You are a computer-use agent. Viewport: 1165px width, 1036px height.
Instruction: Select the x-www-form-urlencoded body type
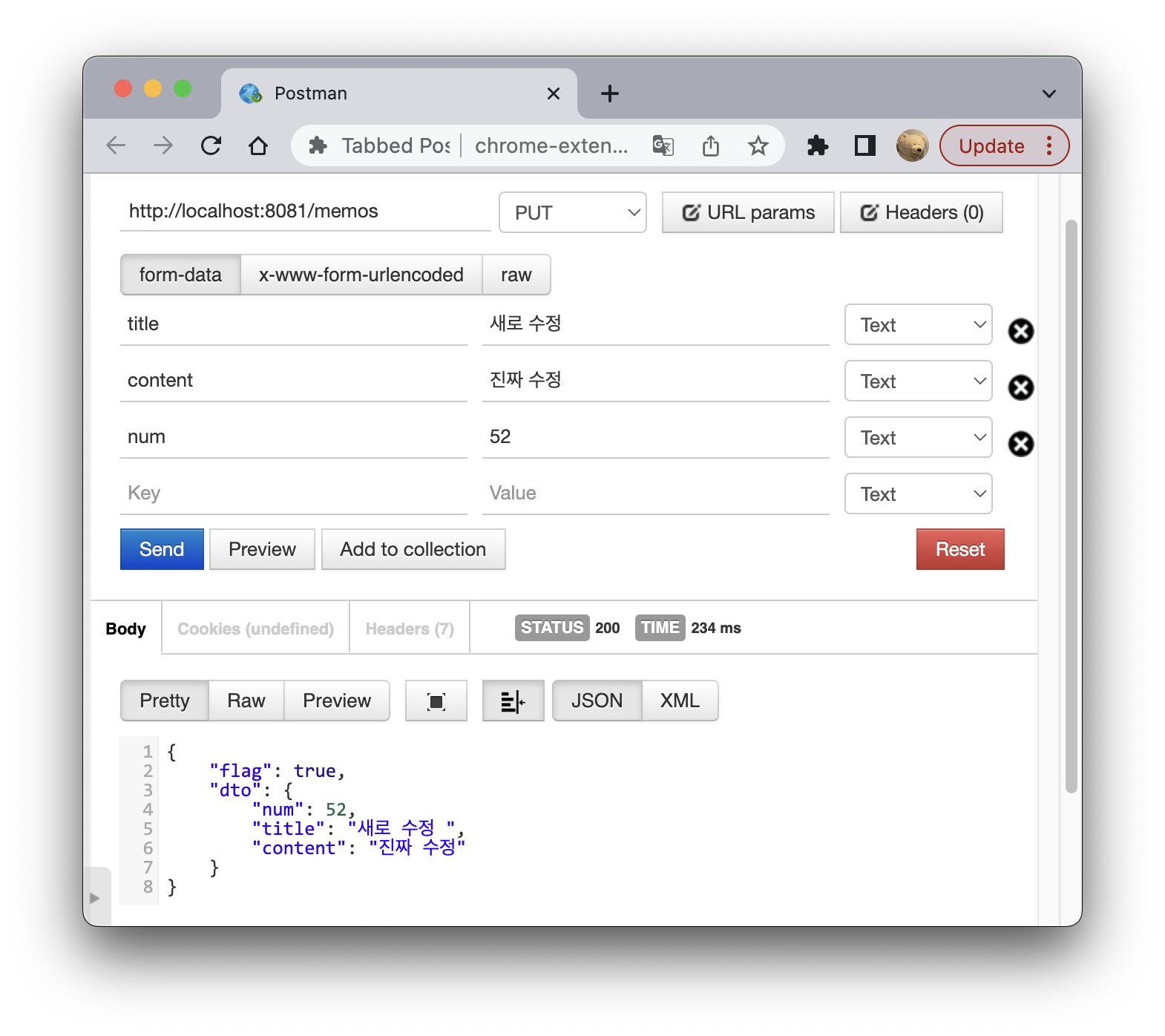pyautogui.click(x=361, y=275)
